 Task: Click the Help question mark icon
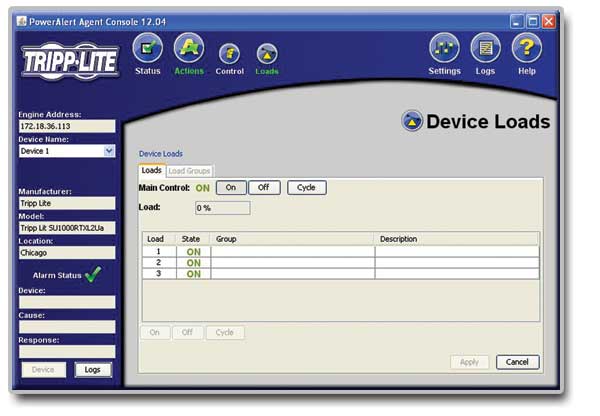(x=527, y=50)
